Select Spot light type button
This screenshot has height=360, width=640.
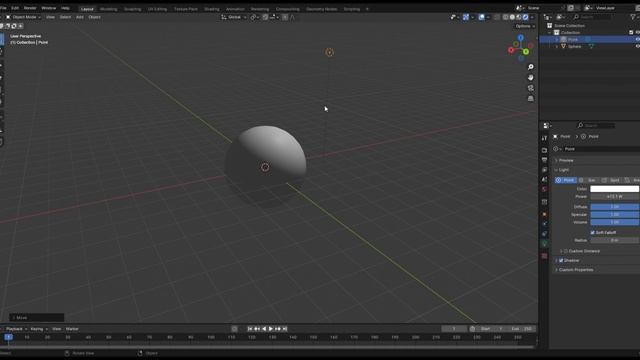click(611, 180)
